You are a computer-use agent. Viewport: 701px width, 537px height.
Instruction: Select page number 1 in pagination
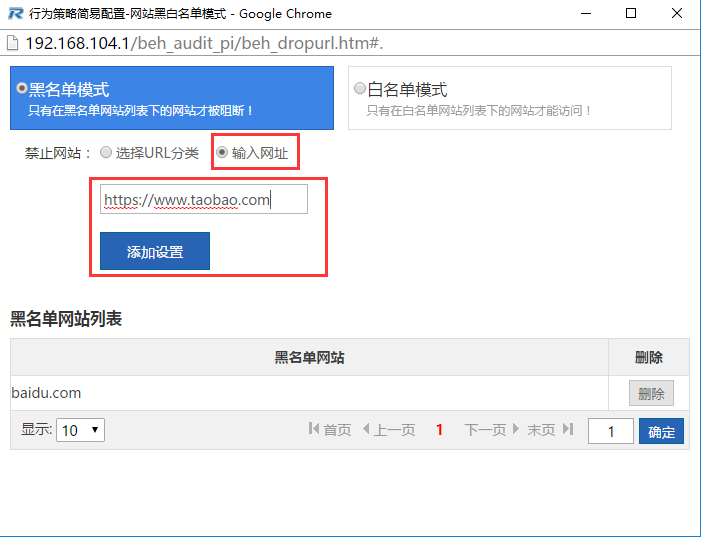[x=439, y=430]
